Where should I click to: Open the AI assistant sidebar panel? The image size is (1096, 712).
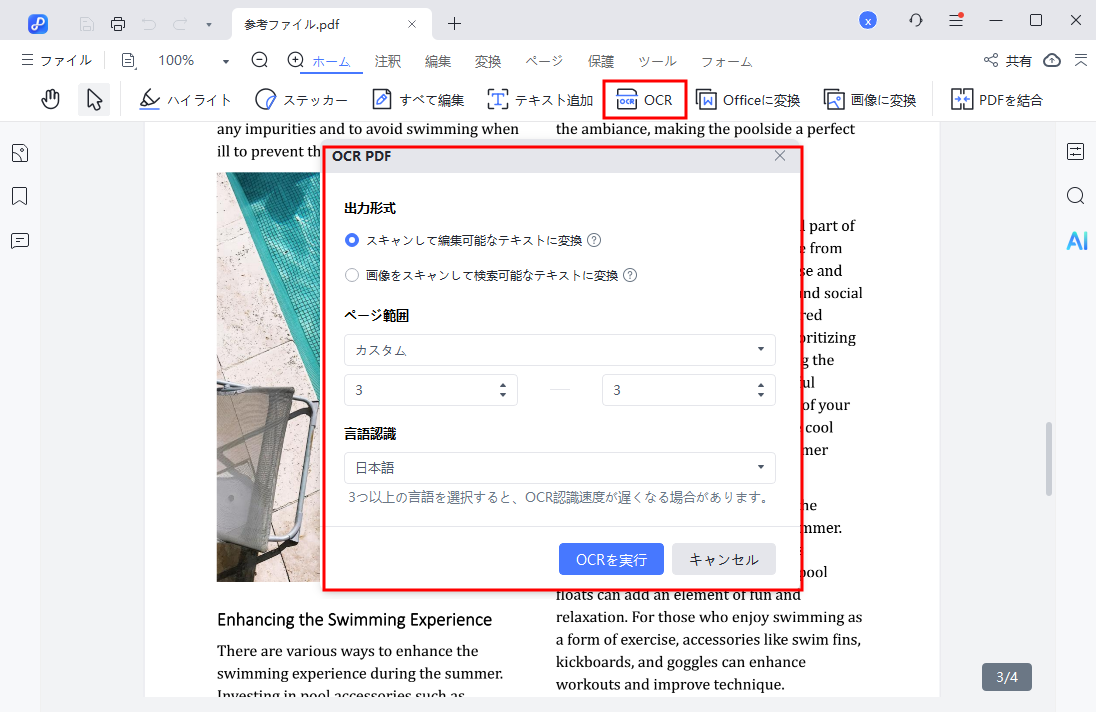click(x=1076, y=240)
